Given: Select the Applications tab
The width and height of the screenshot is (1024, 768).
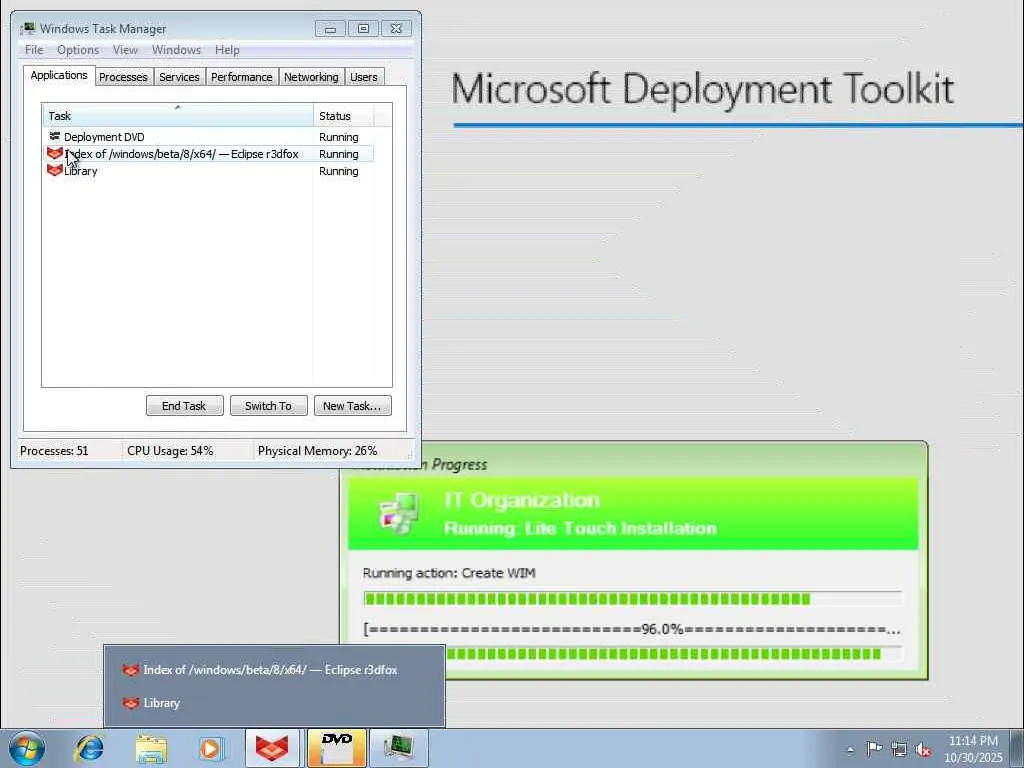Looking at the screenshot, I should (x=59, y=75).
